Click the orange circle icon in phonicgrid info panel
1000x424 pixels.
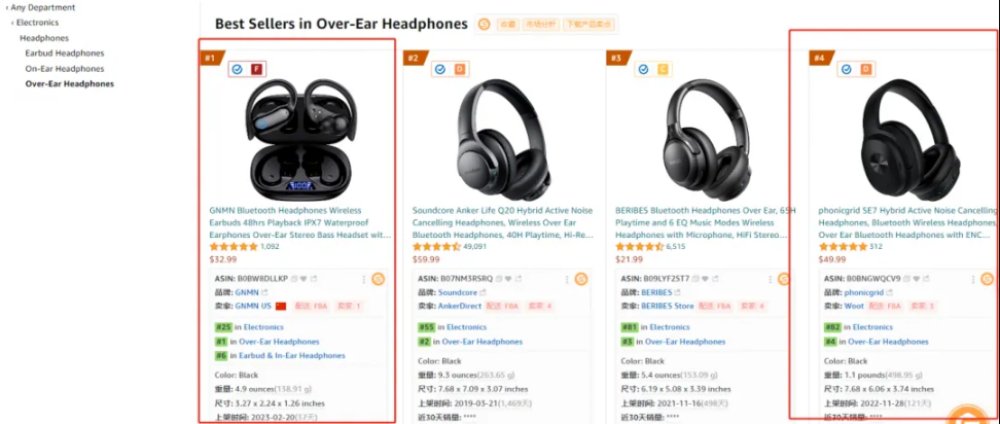pos(987,279)
